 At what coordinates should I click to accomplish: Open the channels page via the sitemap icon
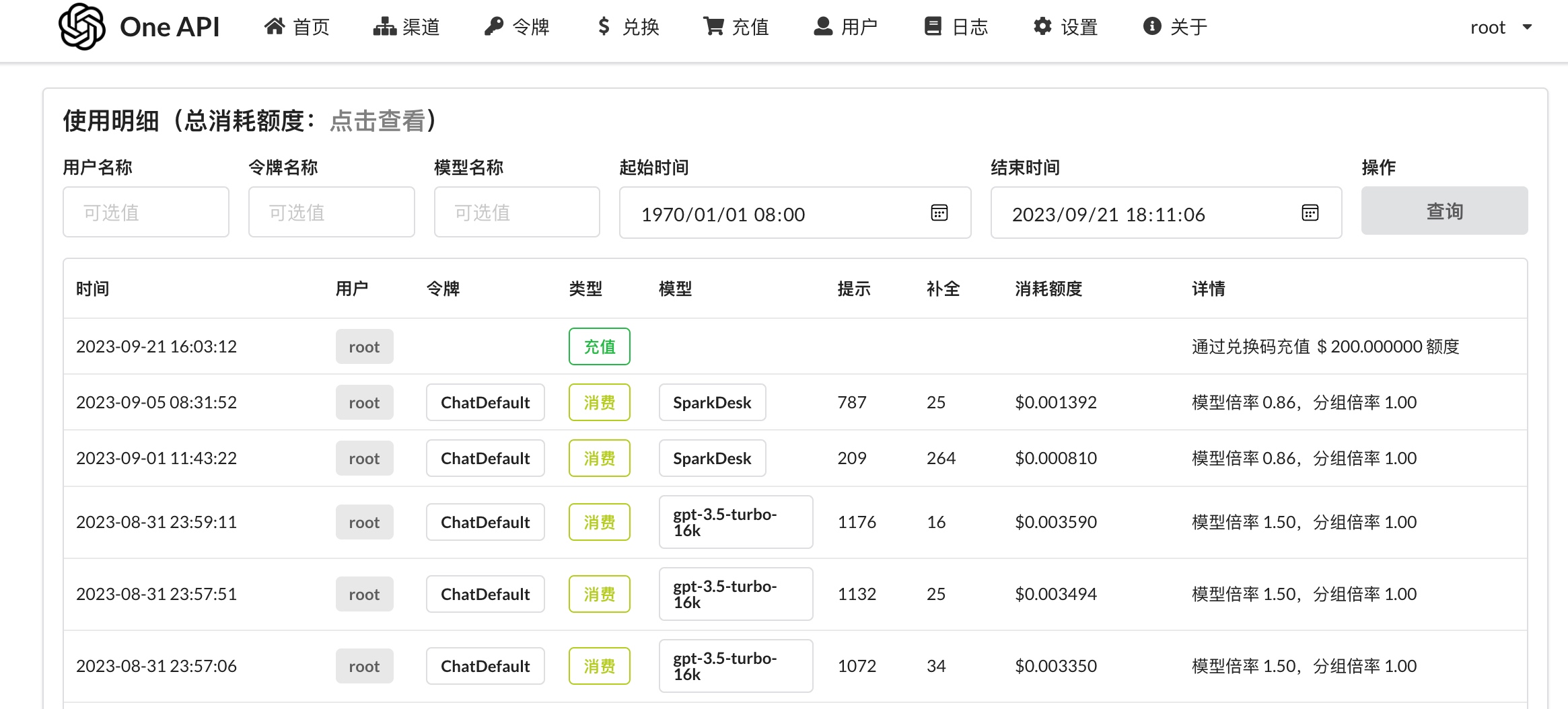click(x=384, y=26)
